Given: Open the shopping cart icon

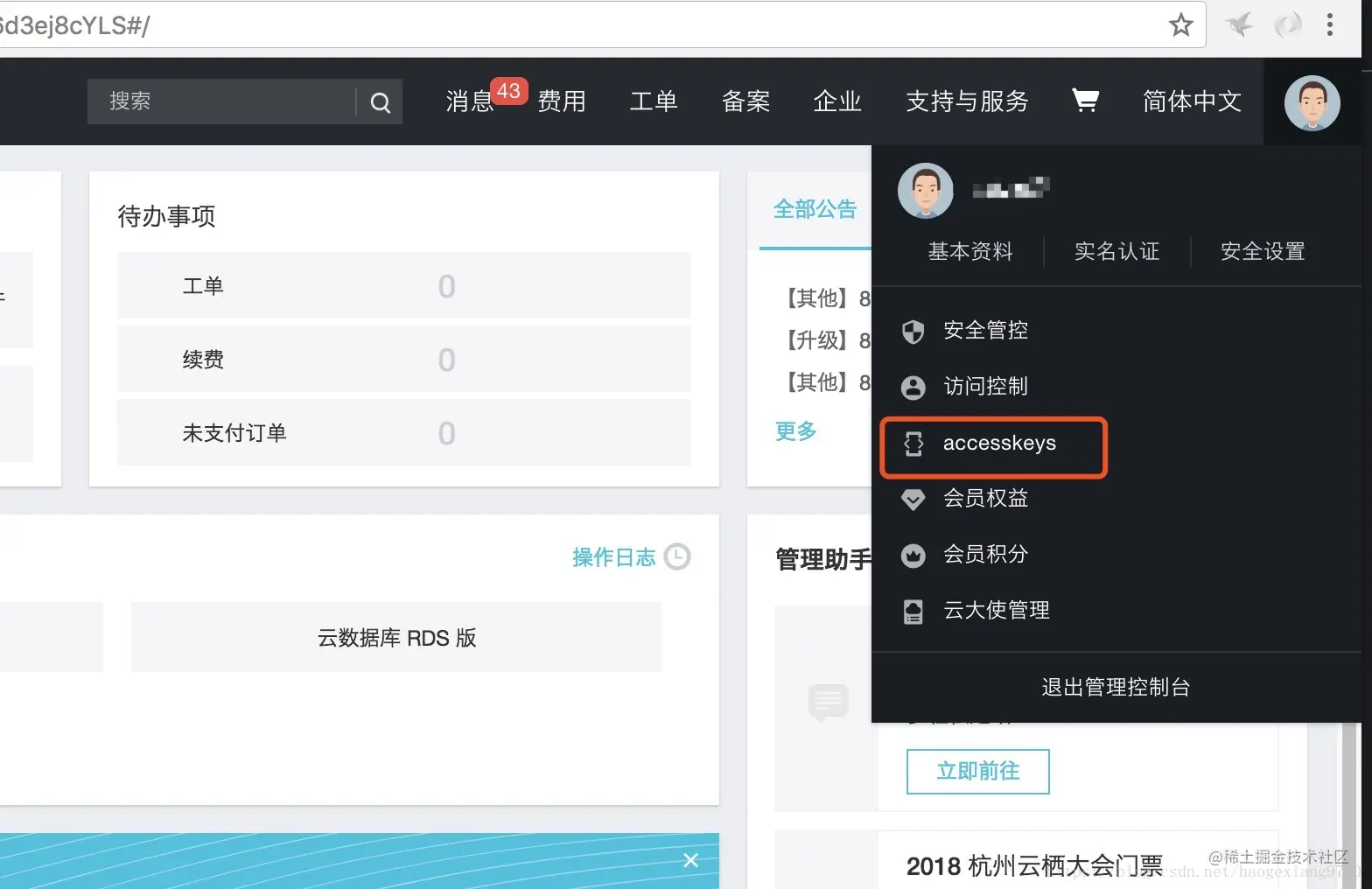Looking at the screenshot, I should [1085, 101].
